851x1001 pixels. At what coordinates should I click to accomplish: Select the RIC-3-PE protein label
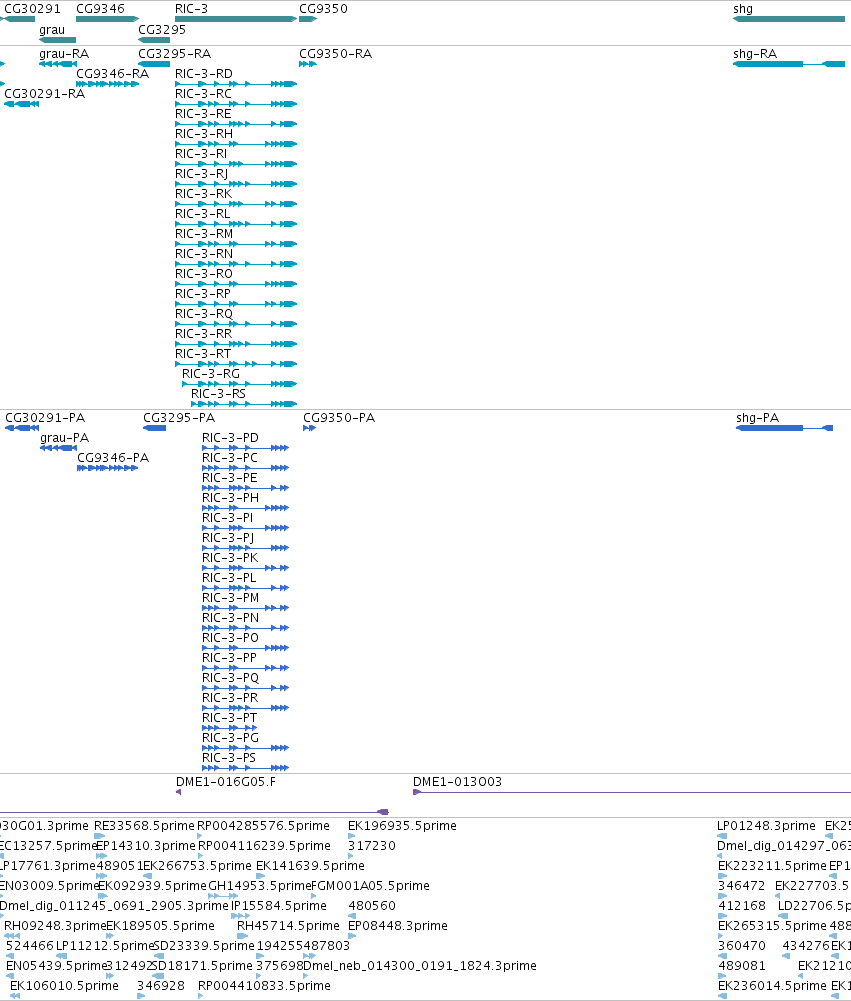click(230, 478)
